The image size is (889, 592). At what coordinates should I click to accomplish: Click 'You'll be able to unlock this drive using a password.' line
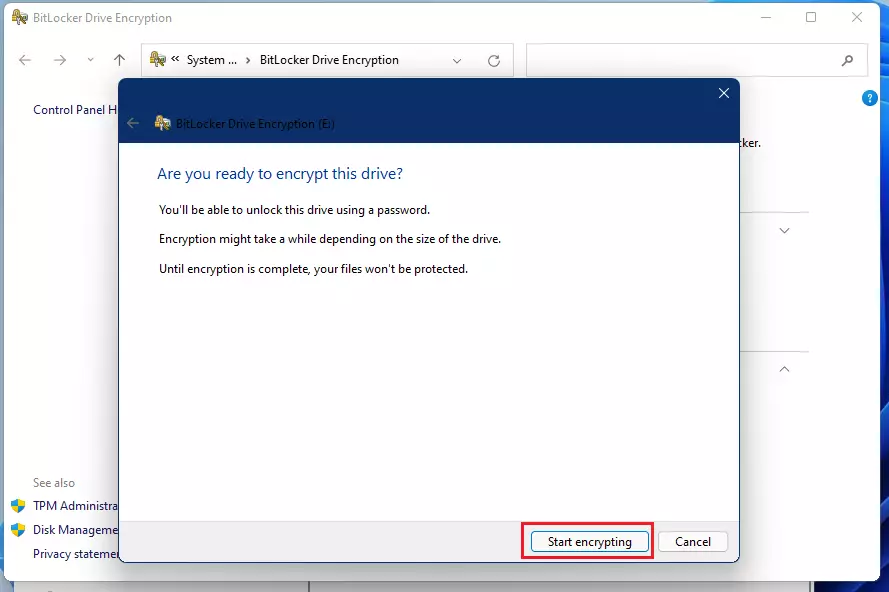(294, 210)
